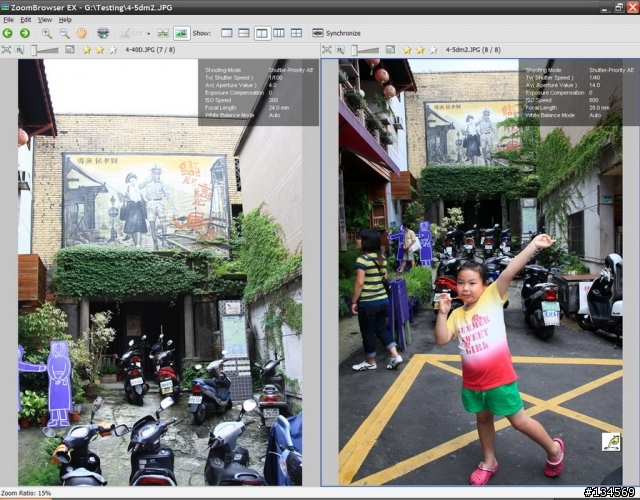Screen dimensions: 640x500
Task: Toggle the histogram display icon
Action: point(163,33)
